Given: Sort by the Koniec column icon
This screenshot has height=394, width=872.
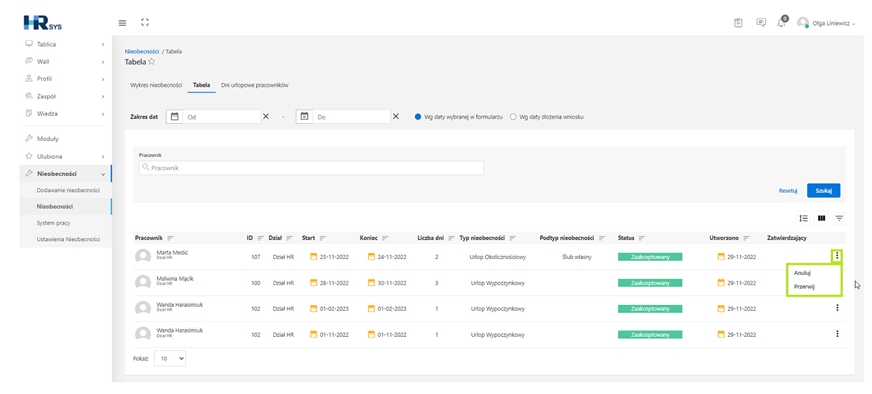Looking at the screenshot, I should pyautogui.click(x=385, y=238).
